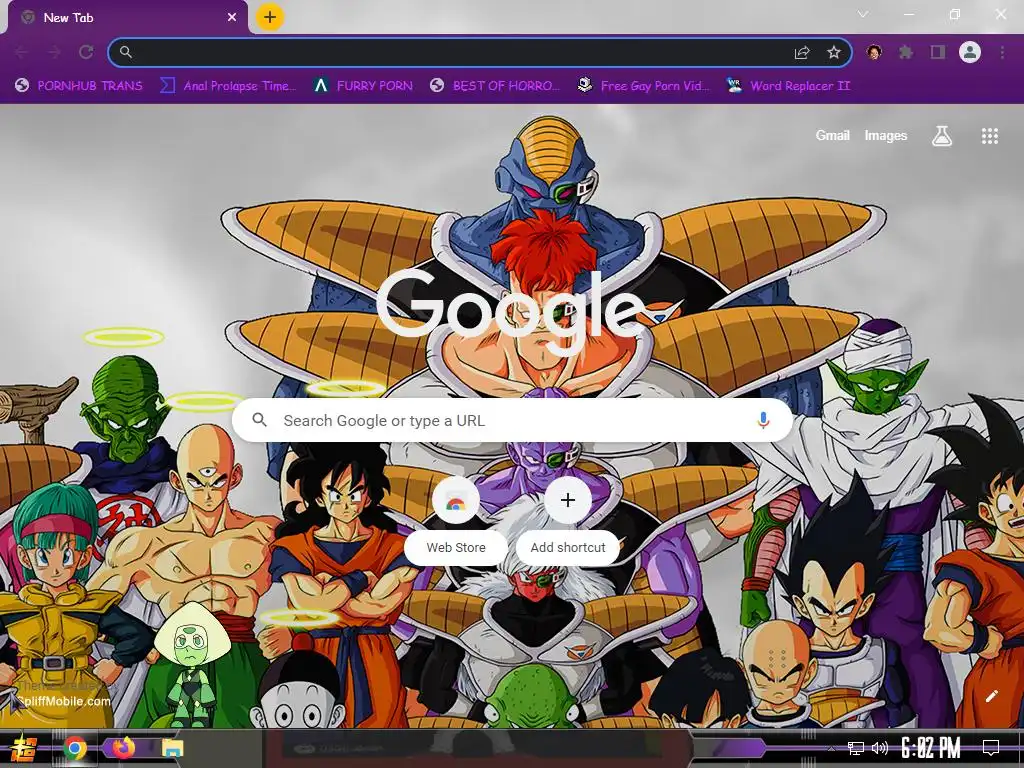Open the volume control in the tray
This screenshot has width=1024, height=768.
click(880, 748)
